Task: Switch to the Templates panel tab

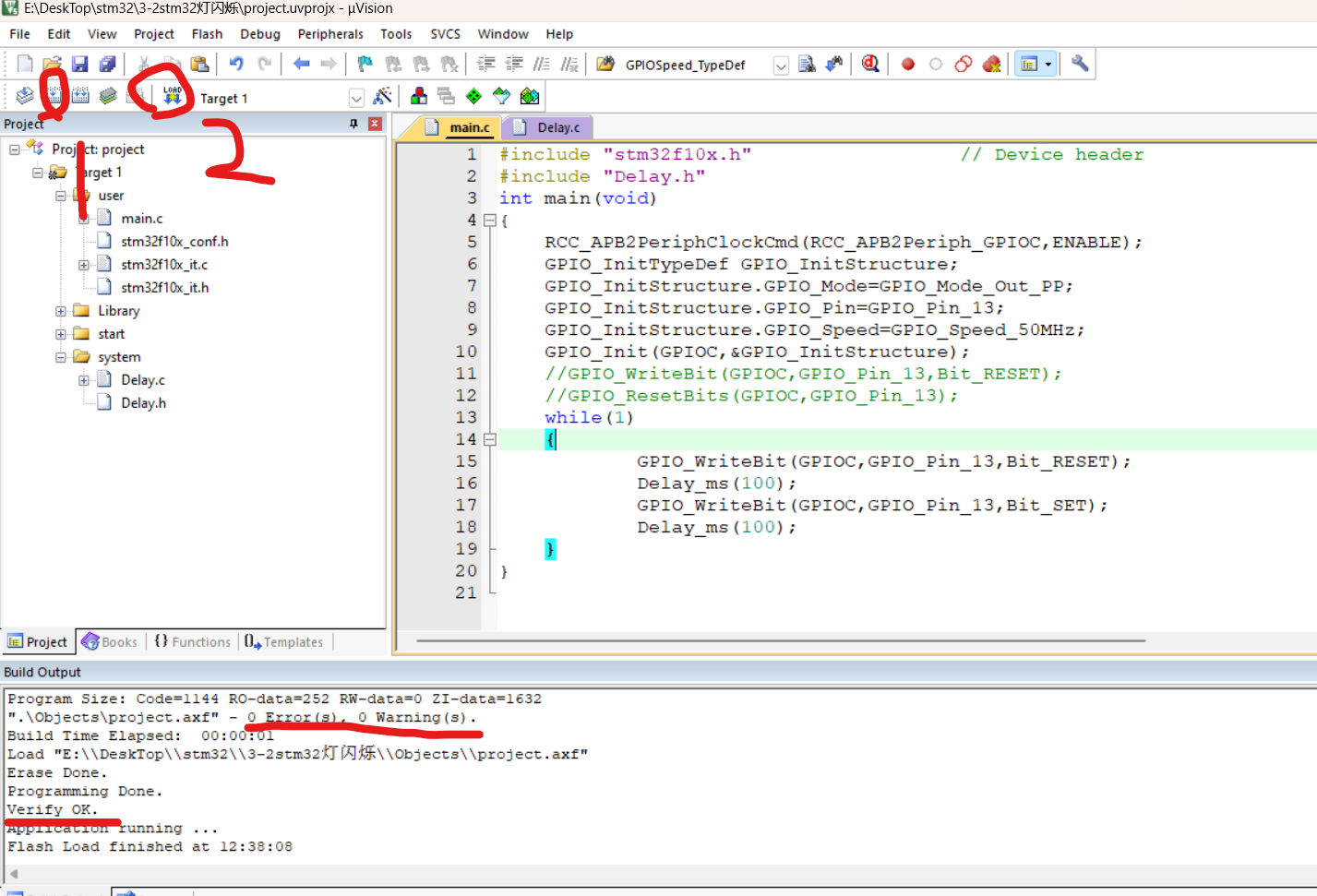Action: (284, 641)
